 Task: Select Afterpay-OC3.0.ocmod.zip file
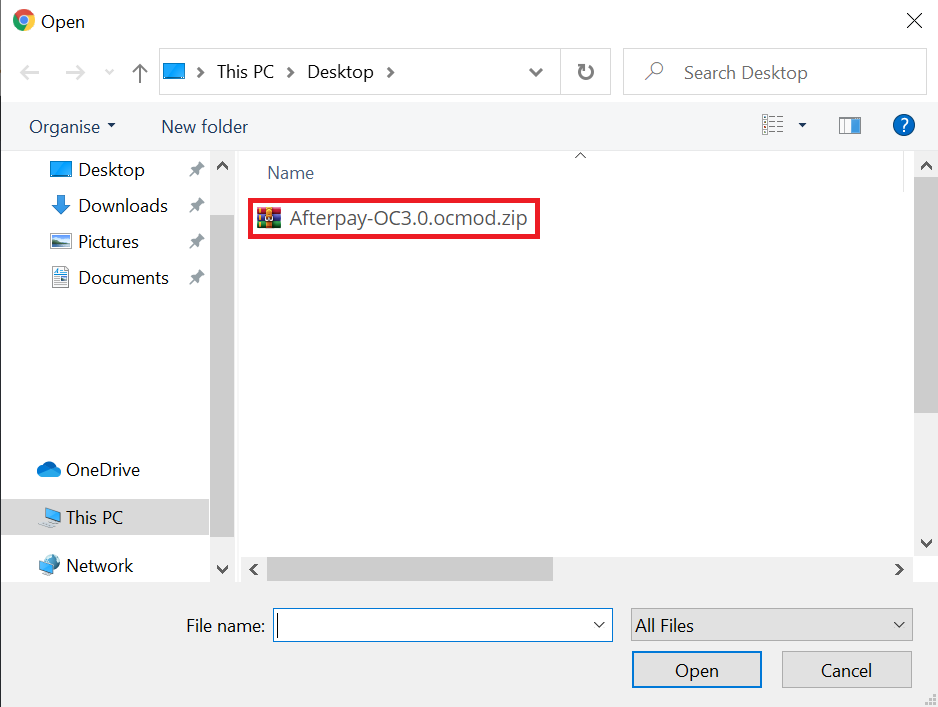394,218
